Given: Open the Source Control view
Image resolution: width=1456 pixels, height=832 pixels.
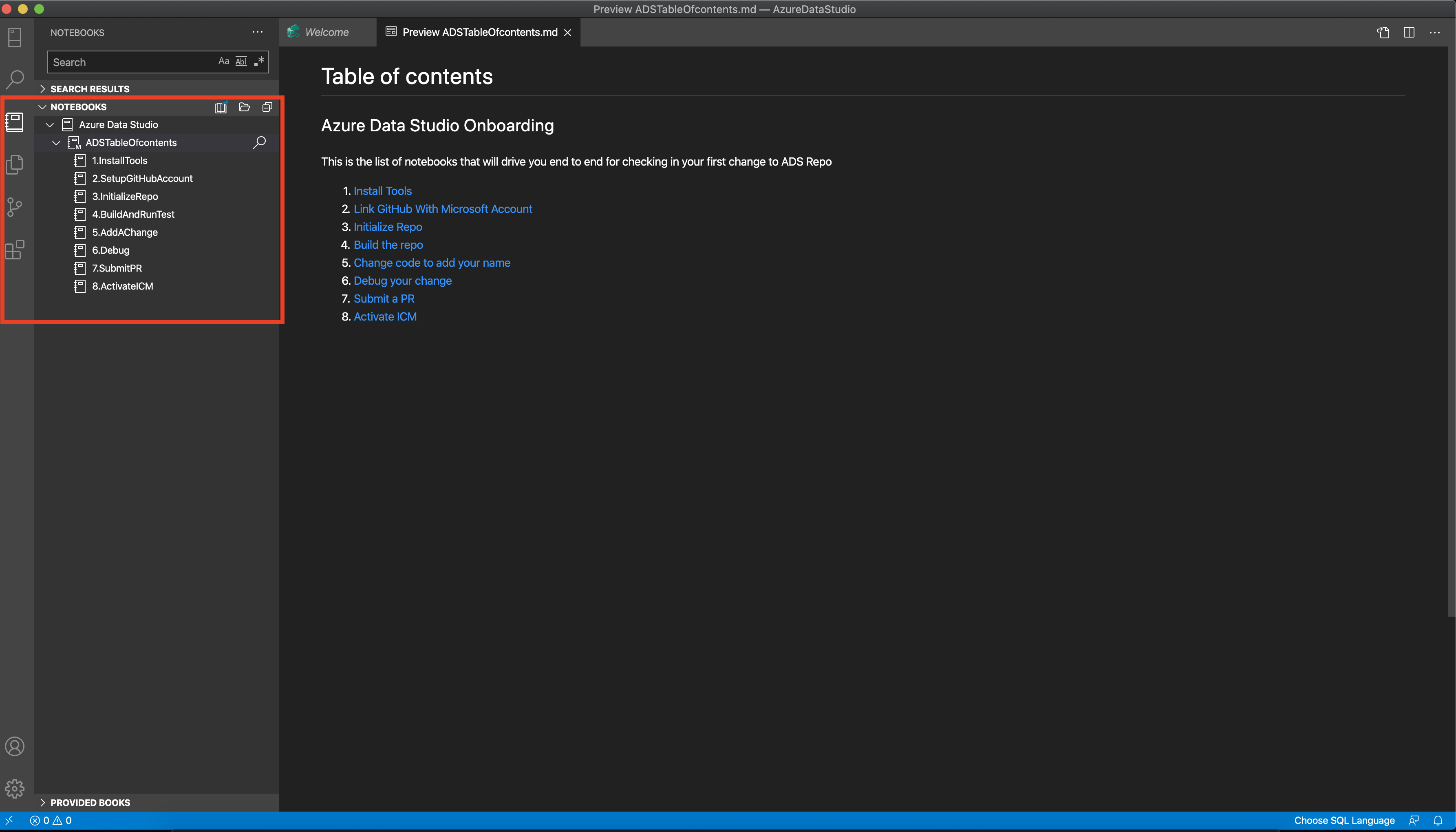Looking at the screenshot, I should pyautogui.click(x=14, y=206).
